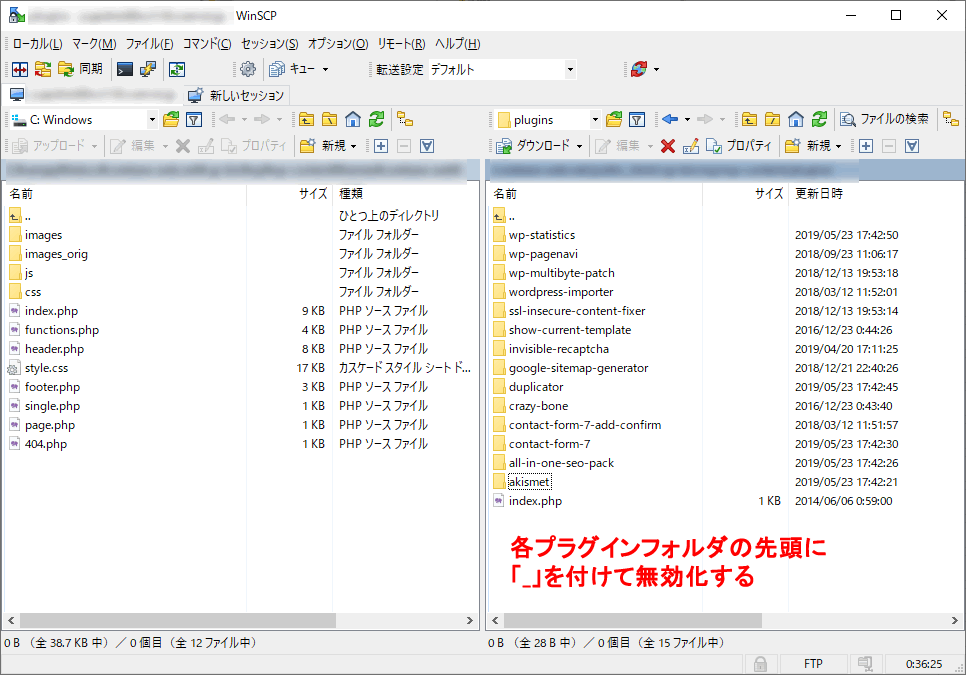The image size is (966, 675).
Task: Open the セッション(S) menu
Action: pyautogui.click(x=269, y=44)
